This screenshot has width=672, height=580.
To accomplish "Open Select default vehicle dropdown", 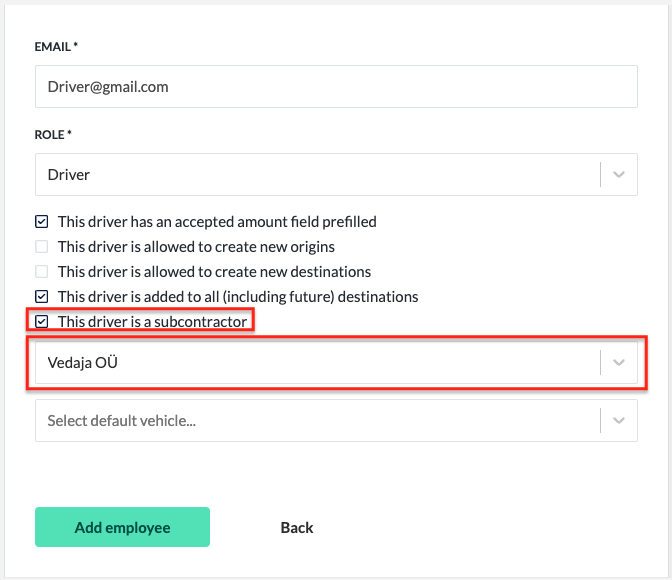I will [336, 421].
